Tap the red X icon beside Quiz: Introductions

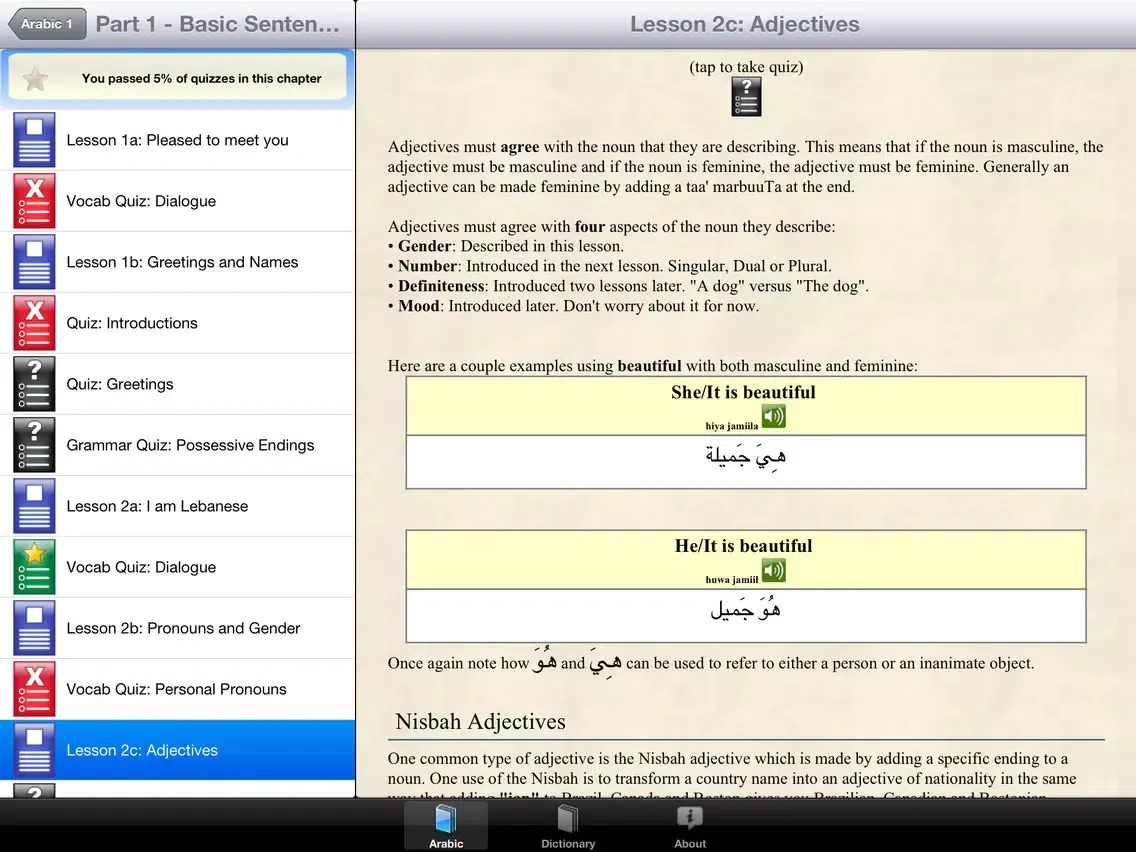tap(34, 322)
